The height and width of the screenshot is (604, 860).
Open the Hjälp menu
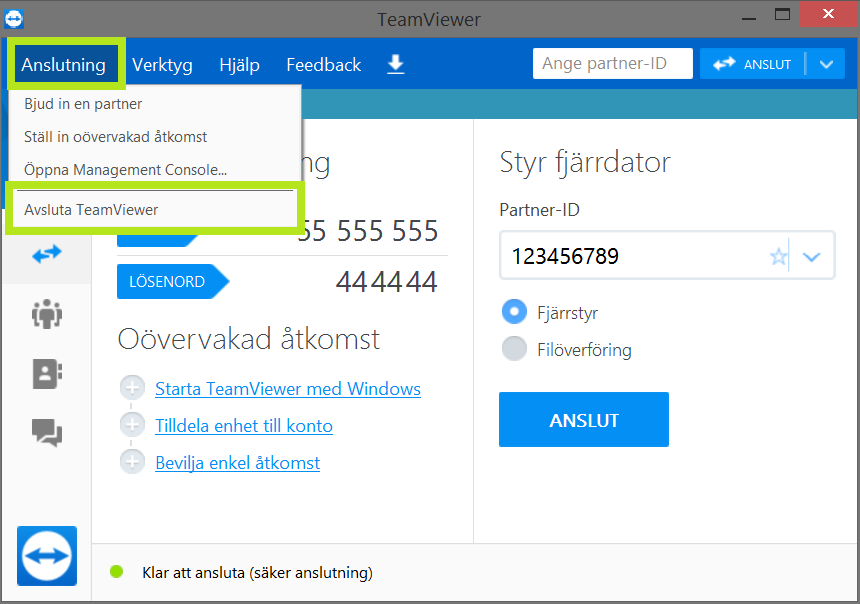click(x=239, y=65)
